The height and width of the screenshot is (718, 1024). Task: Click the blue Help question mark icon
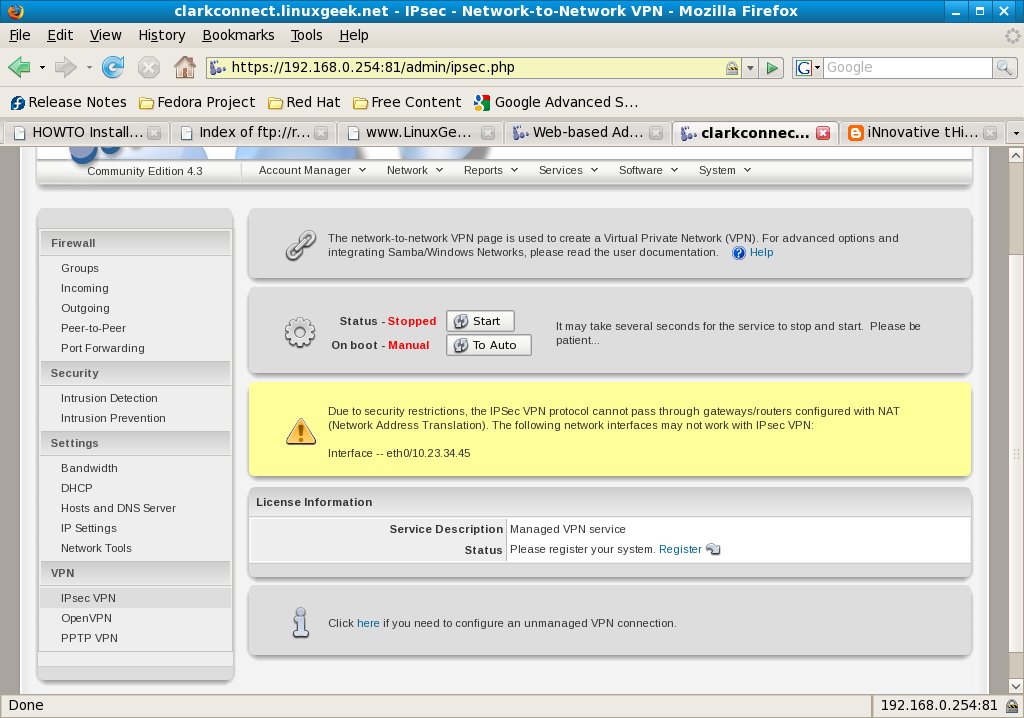(739, 253)
